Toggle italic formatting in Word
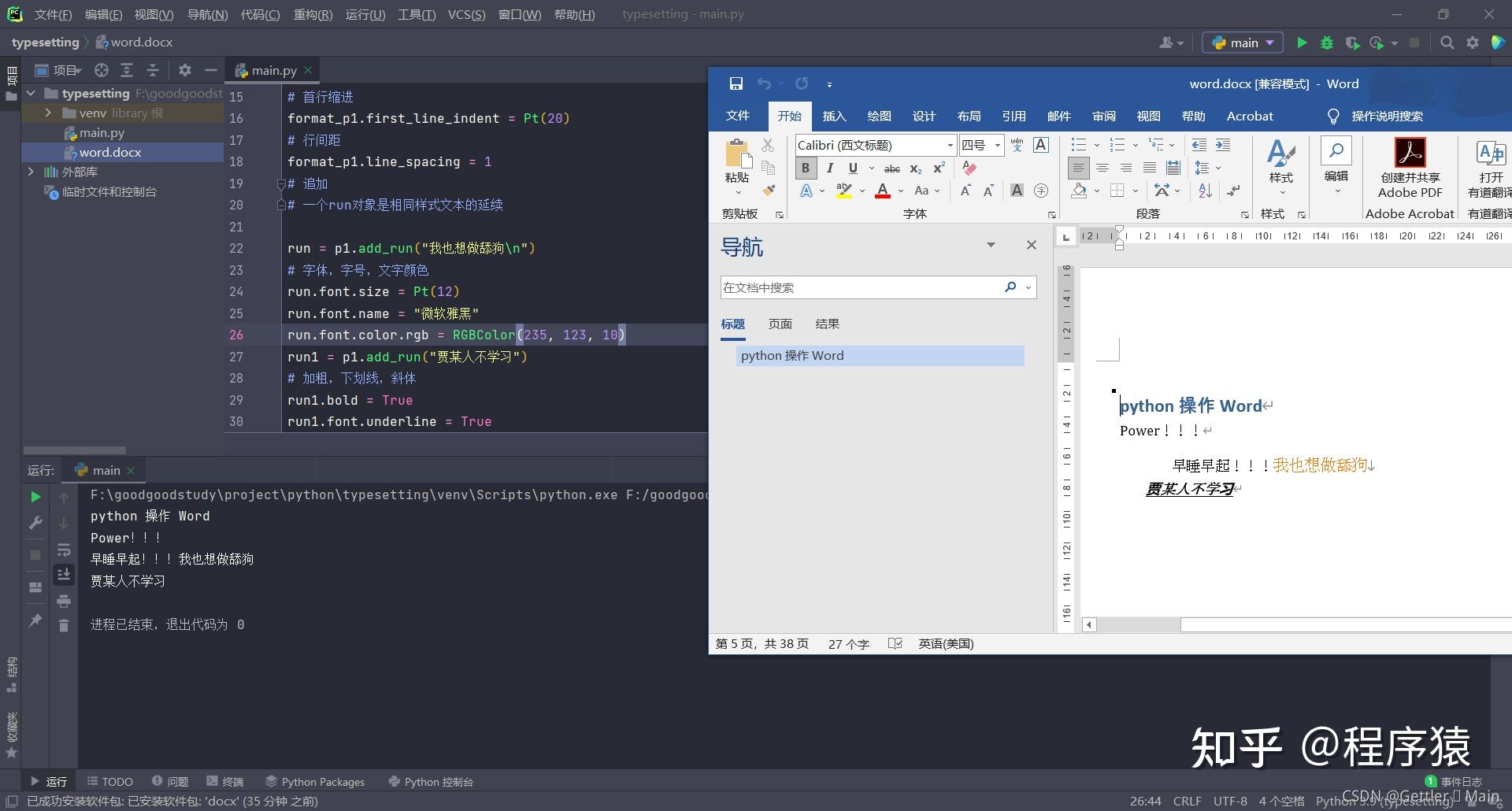Image resolution: width=1512 pixels, height=811 pixels. [x=829, y=168]
